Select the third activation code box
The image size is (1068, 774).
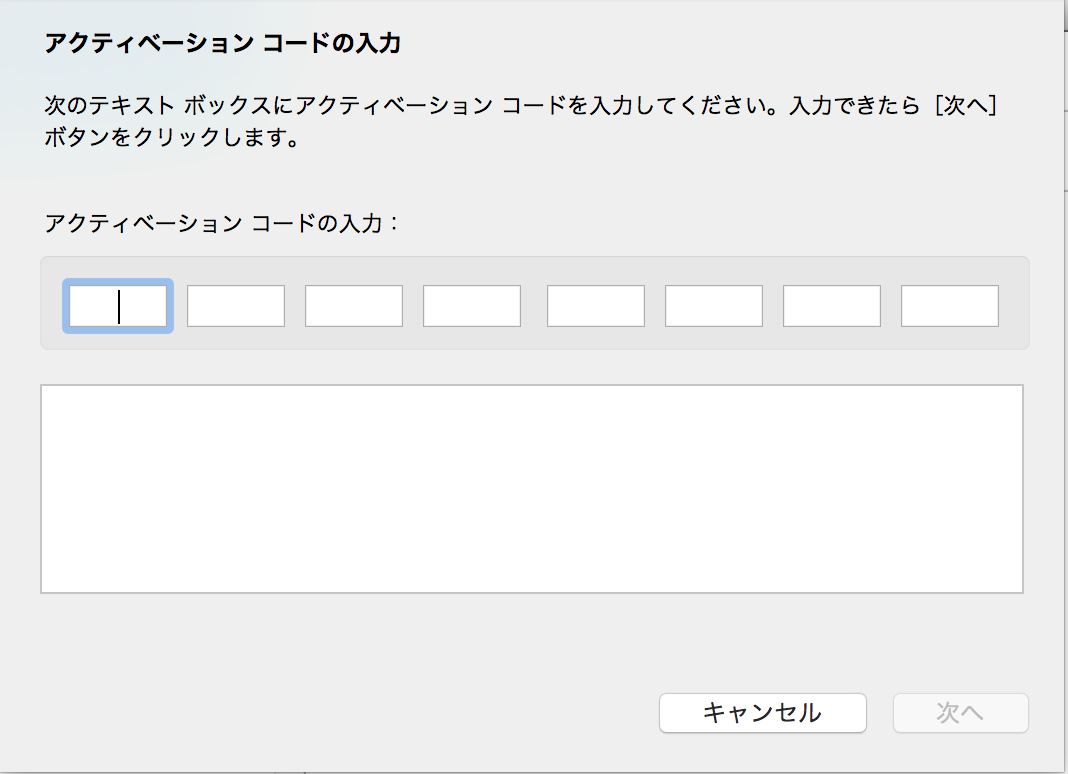pyautogui.click(x=354, y=306)
